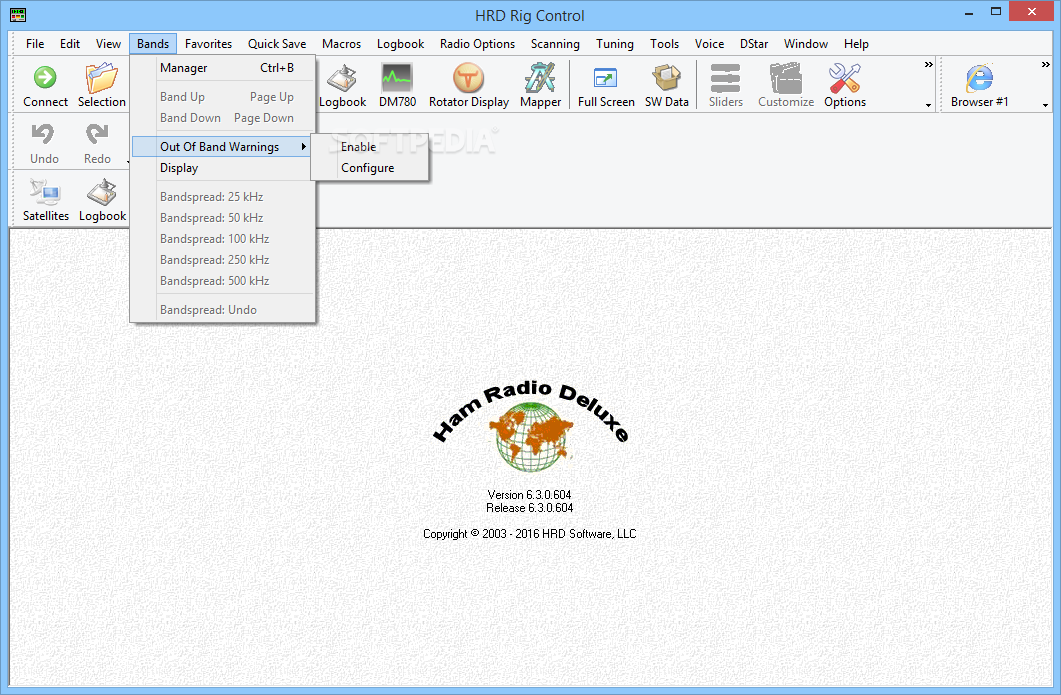Open Logbook icon in the third toolbar row

tap(102, 192)
